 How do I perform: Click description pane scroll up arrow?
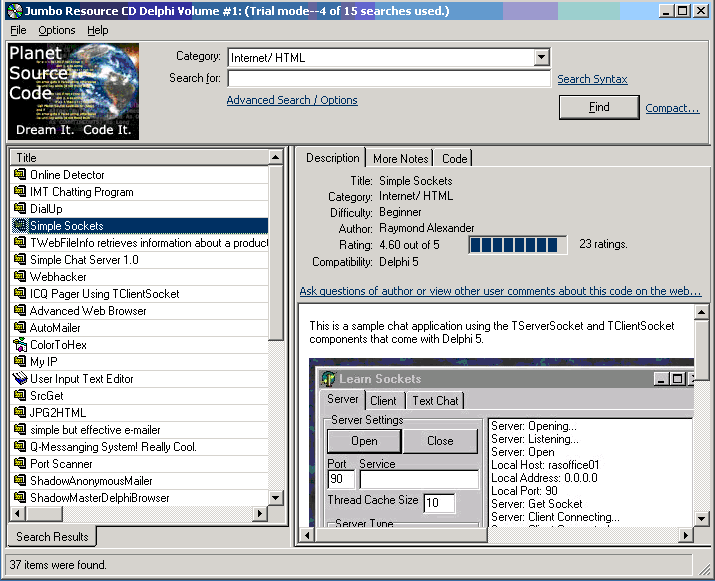coord(701,312)
